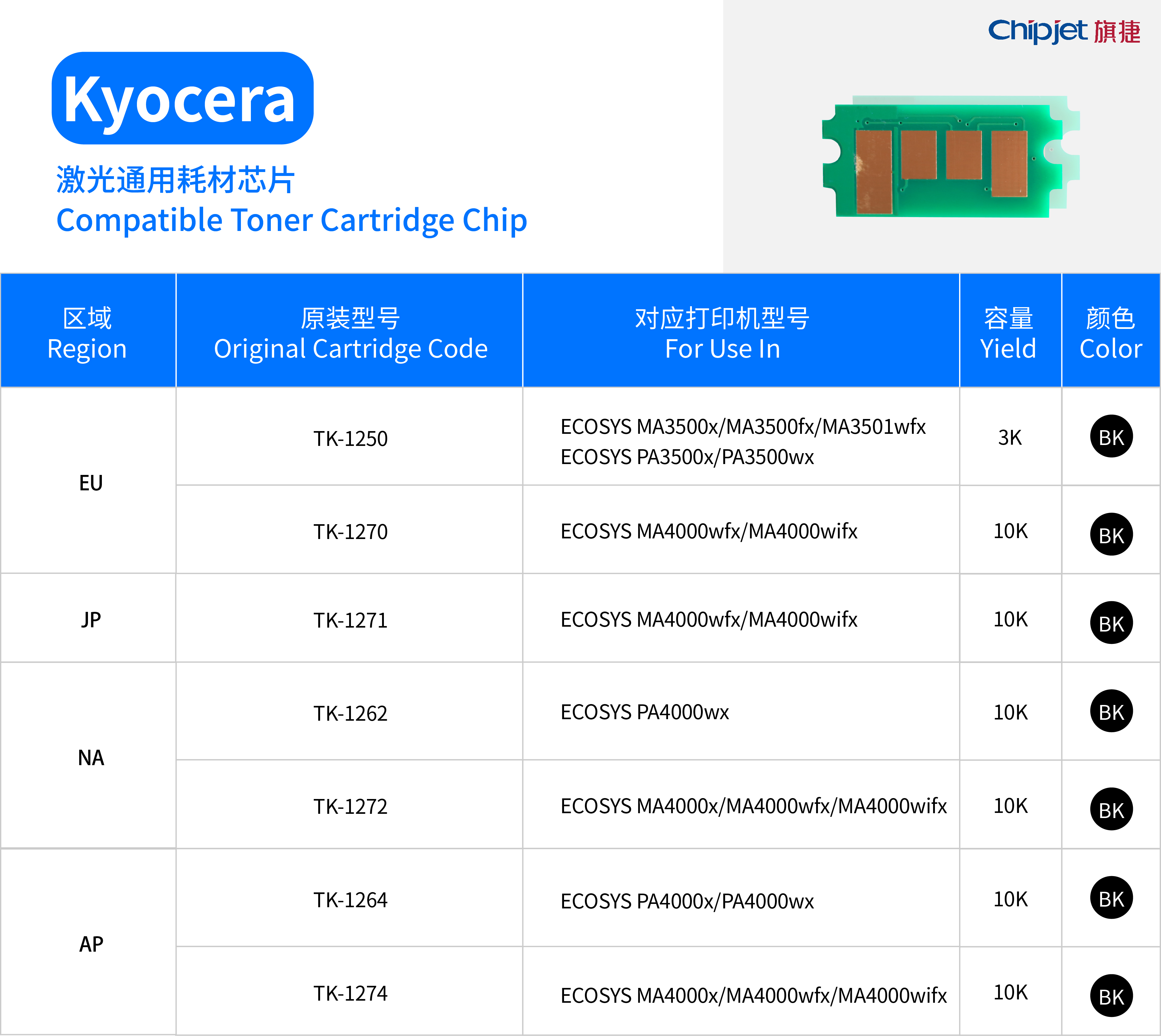
Task: Click the Kyocera blue badge
Action: tap(182, 99)
